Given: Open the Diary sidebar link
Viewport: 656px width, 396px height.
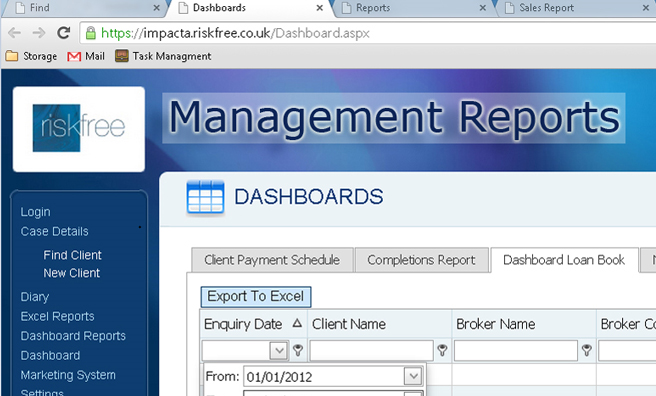Looking at the screenshot, I should pyautogui.click(x=35, y=297).
